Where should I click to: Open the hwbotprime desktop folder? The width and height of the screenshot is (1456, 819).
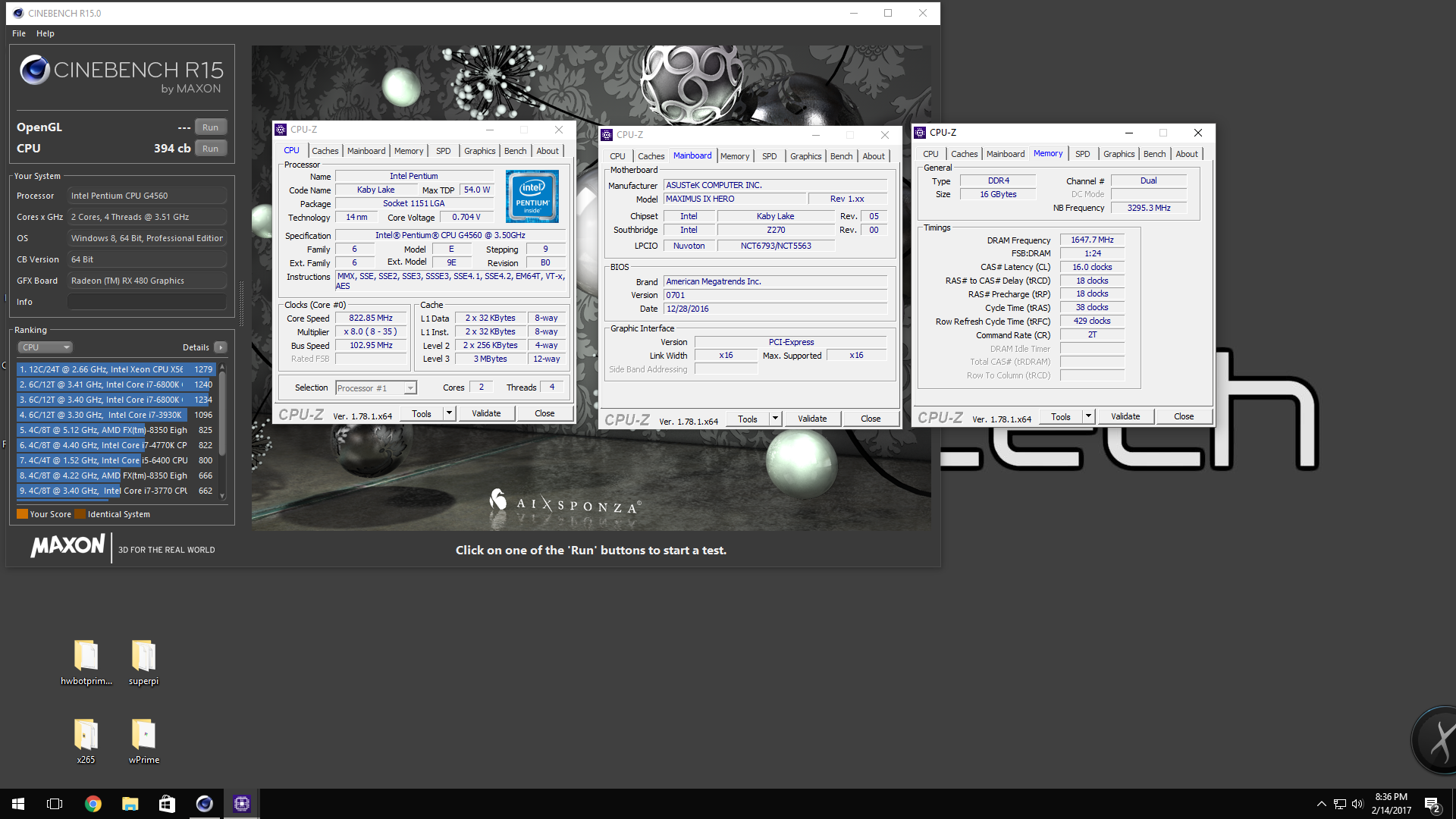coord(86,662)
